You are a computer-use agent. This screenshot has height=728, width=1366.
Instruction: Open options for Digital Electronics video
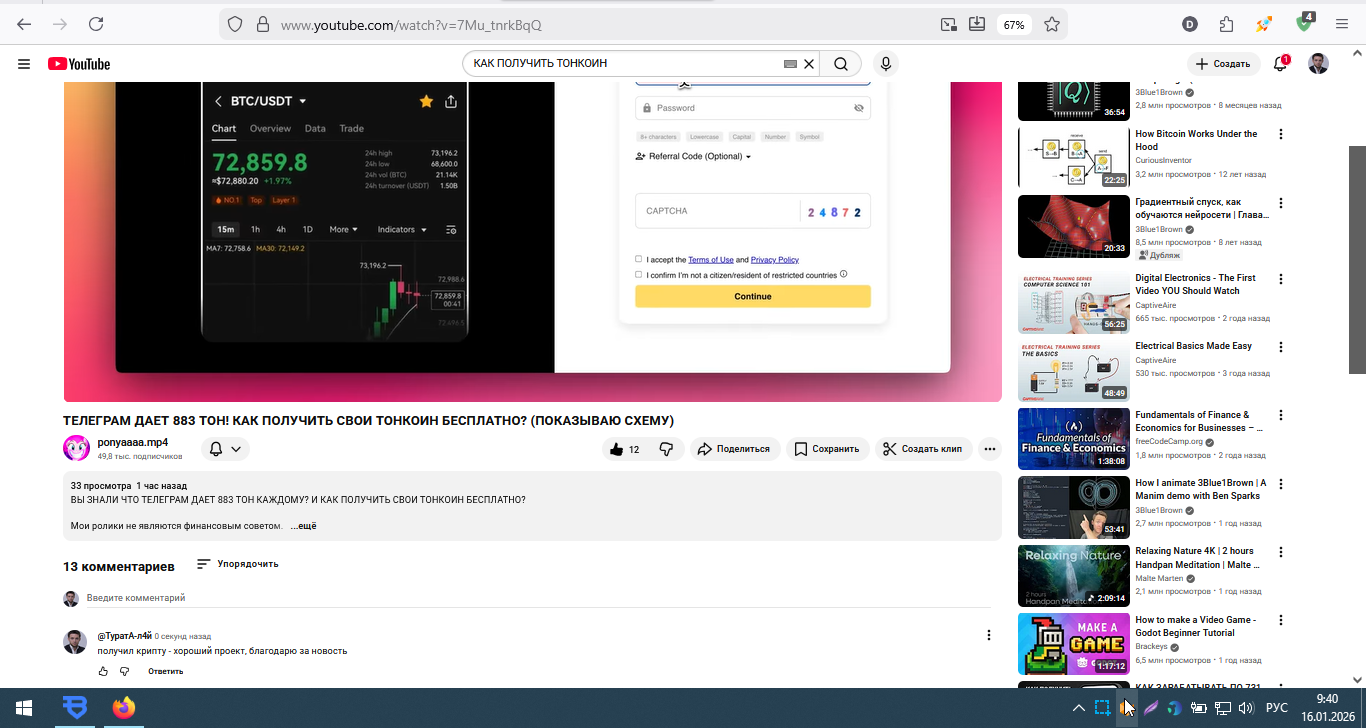[1281, 279]
